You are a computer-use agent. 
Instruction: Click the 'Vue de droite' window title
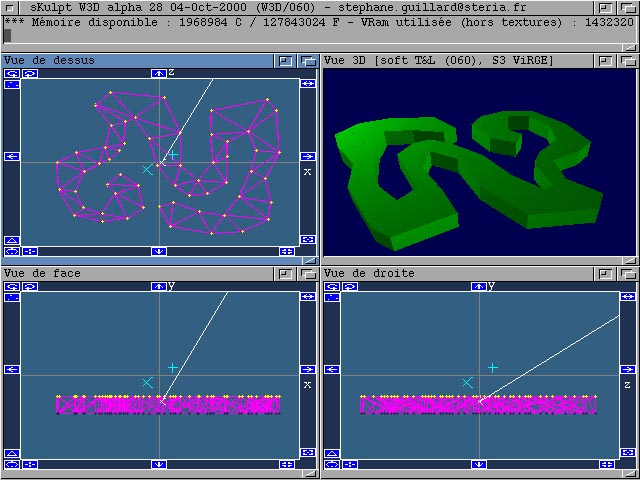click(369, 273)
